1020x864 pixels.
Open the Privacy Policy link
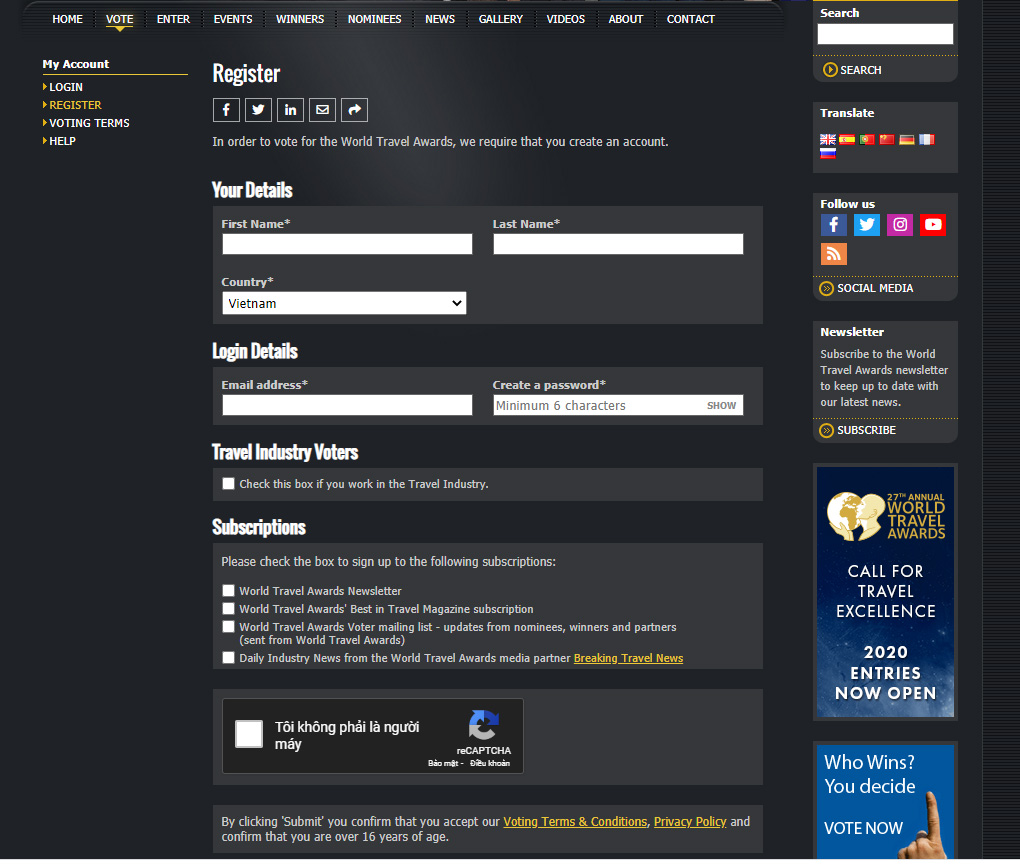690,822
